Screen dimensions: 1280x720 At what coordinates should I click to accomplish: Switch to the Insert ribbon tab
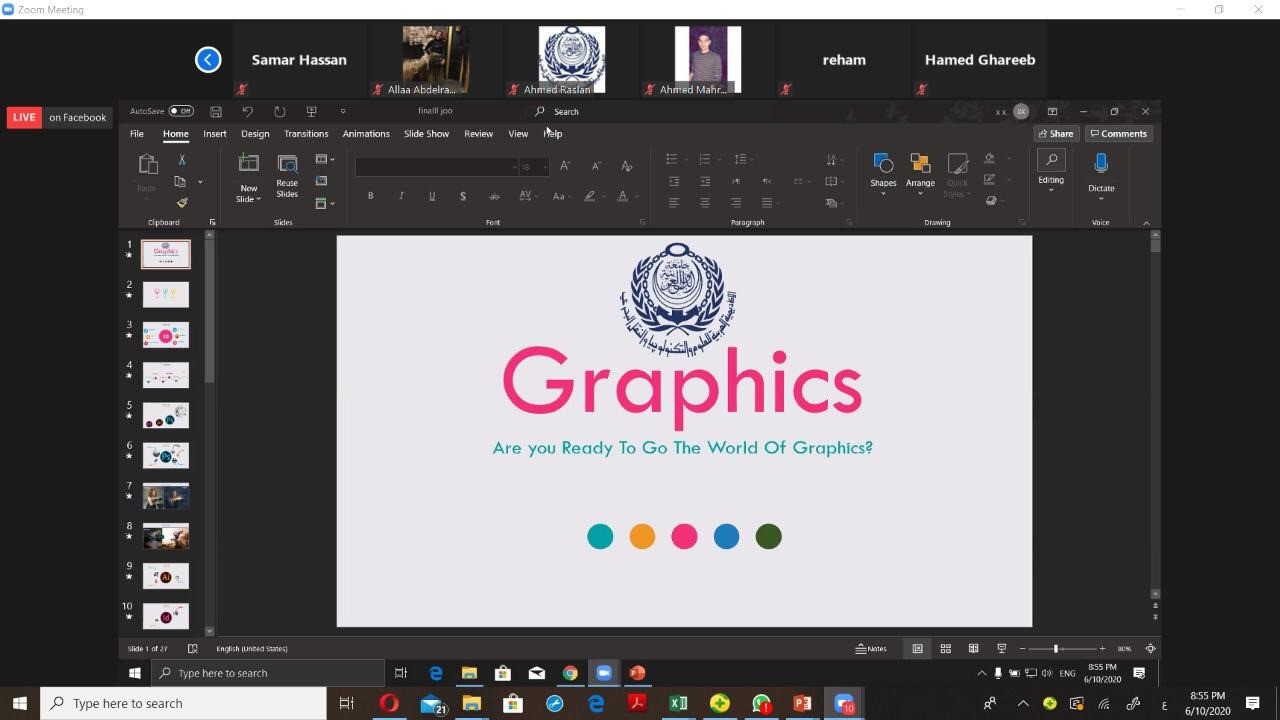(x=215, y=133)
